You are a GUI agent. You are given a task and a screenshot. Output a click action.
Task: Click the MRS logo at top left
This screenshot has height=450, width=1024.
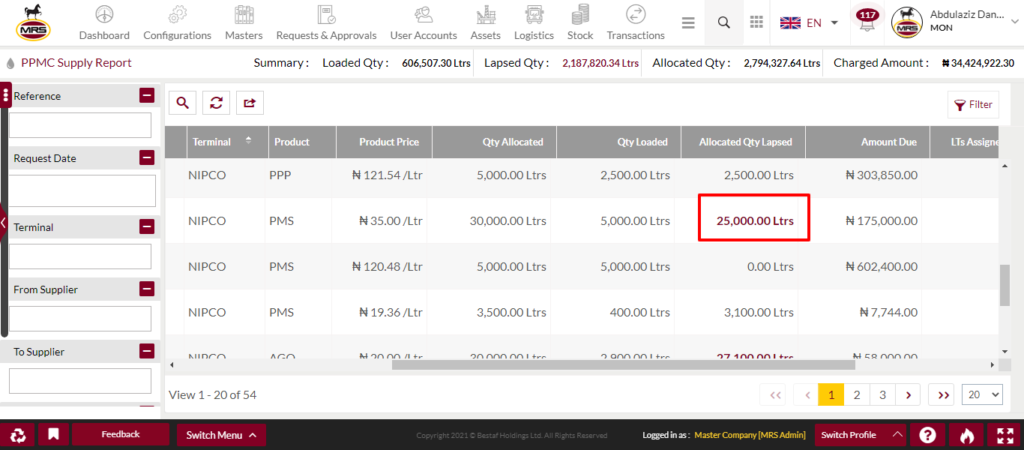(x=35, y=22)
